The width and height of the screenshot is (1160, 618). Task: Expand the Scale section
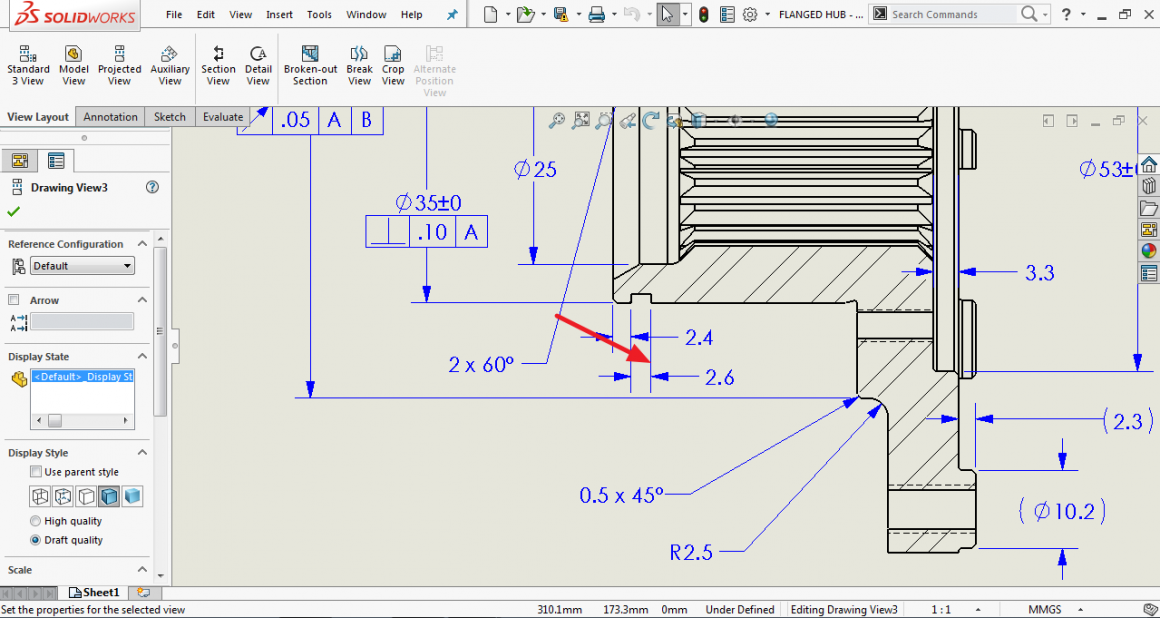click(142, 569)
